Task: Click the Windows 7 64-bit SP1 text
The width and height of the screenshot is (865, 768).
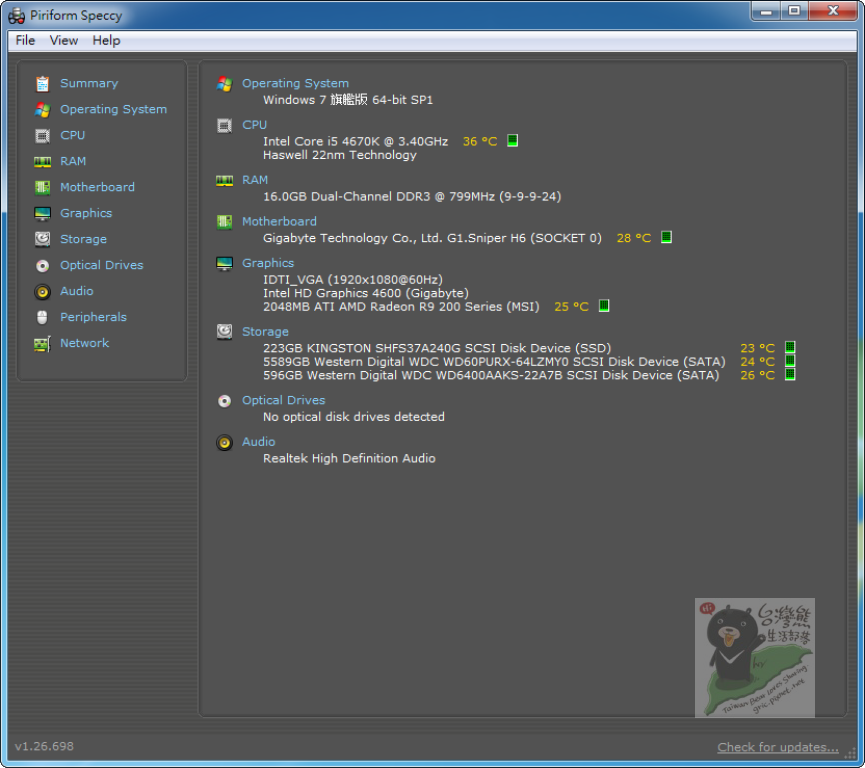Action: click(348, 100)
